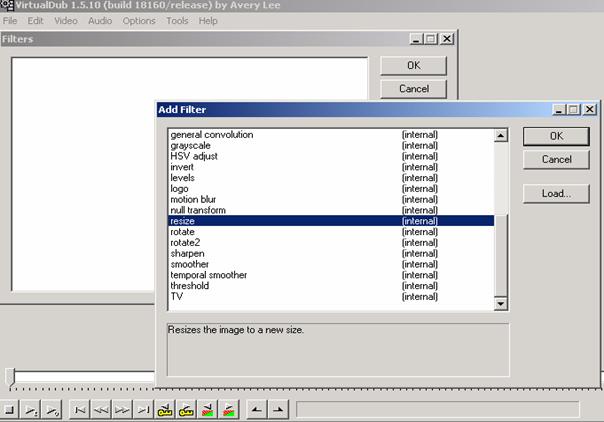Viewport: 604px width, 422px height.
Task: Go to next key frame icon
Action: click(186, 409)
